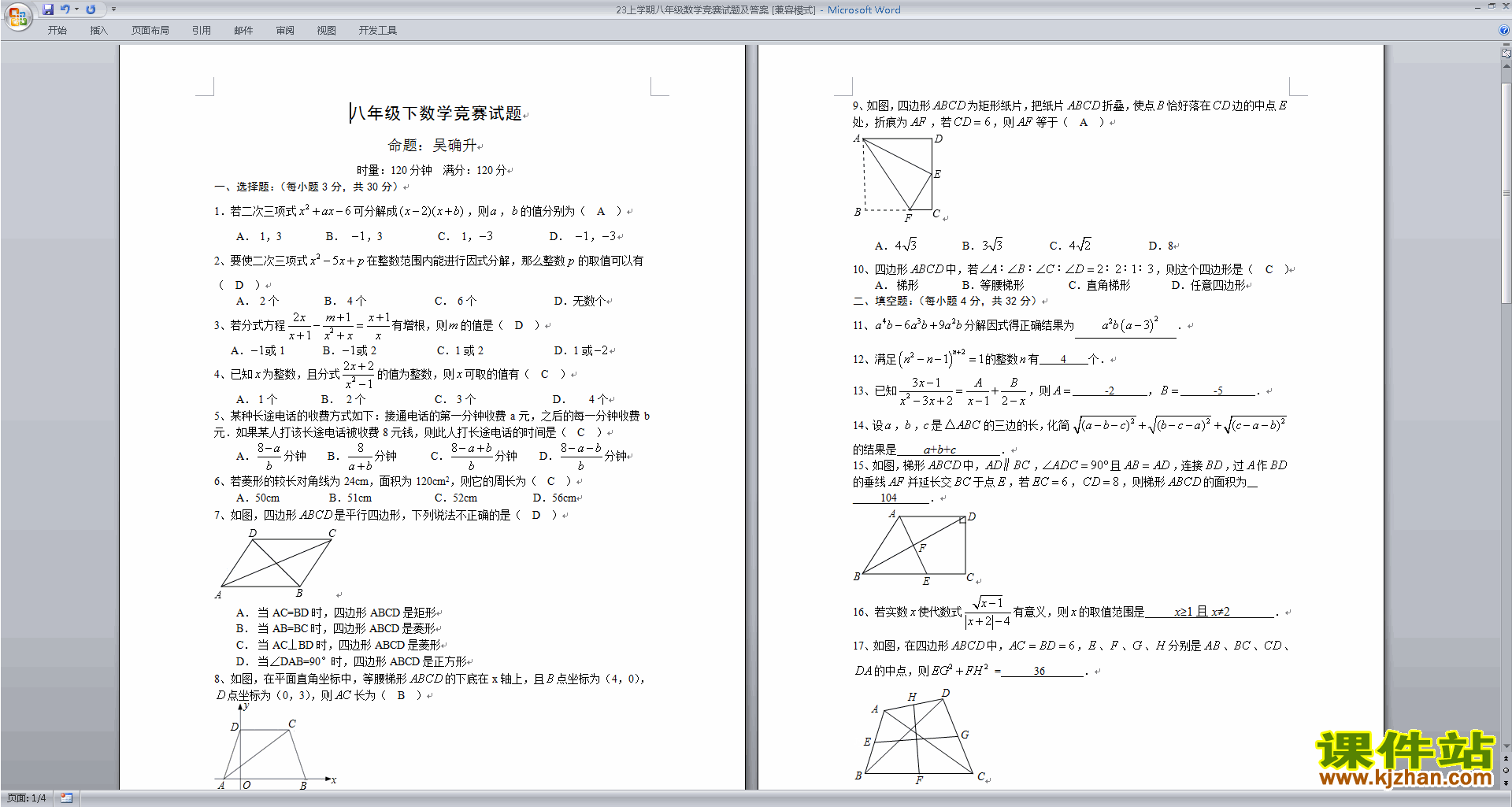Click the vertical scrollbar up arrow
The image size is (1512, 807).
click(x=1506, y=66)
